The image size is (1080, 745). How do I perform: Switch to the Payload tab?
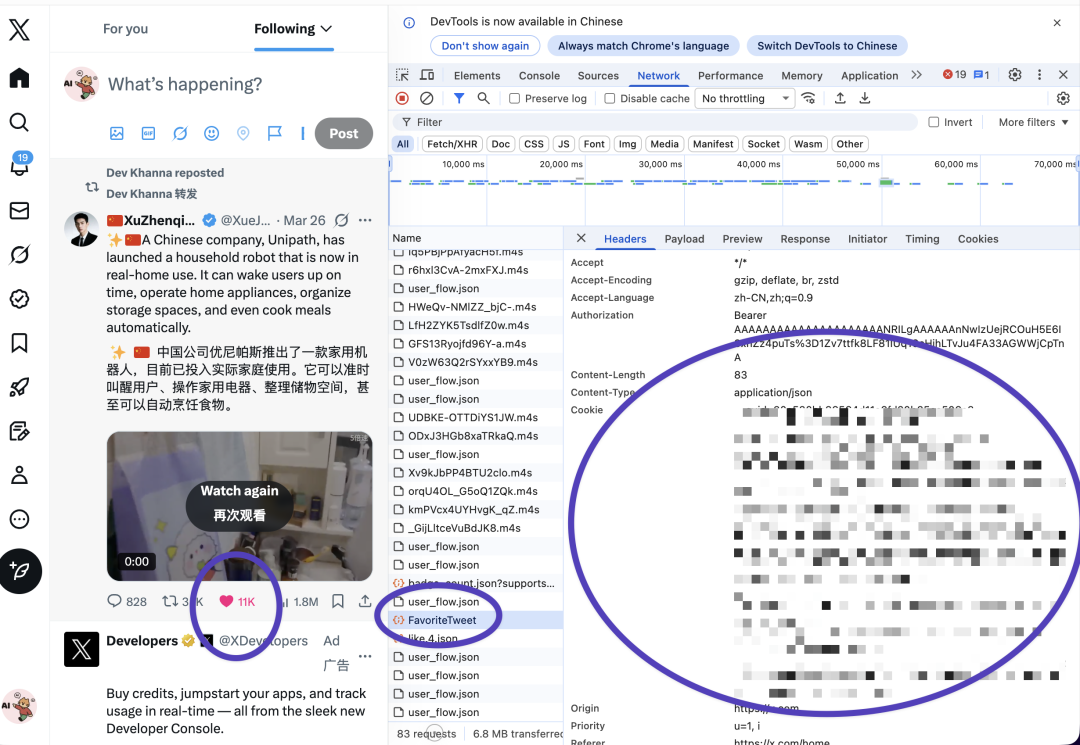(684, 239)
